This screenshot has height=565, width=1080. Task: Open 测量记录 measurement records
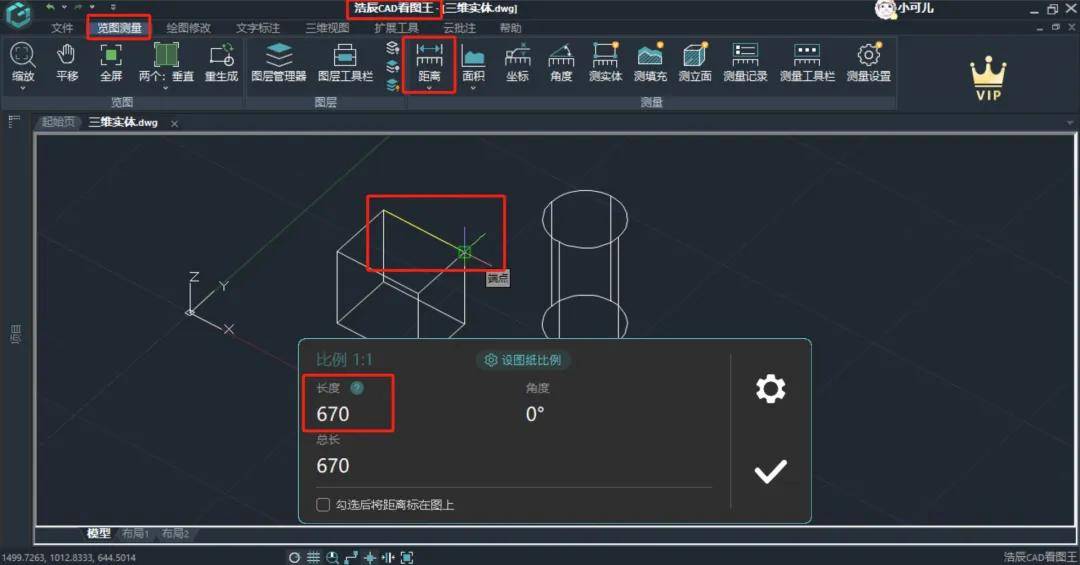coord(745,62)
